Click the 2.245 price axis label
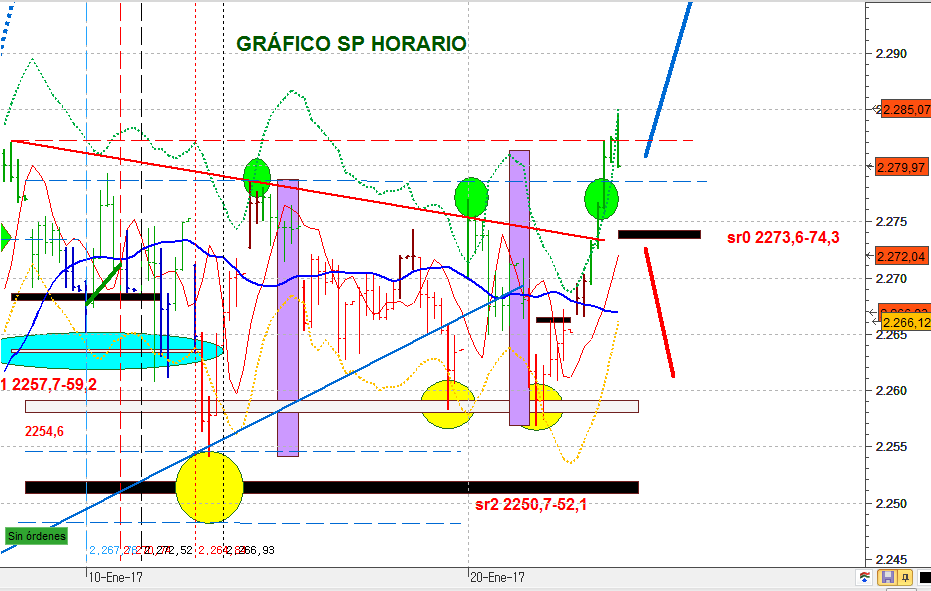Screen dimensions: 931x591 pos(891,559)
